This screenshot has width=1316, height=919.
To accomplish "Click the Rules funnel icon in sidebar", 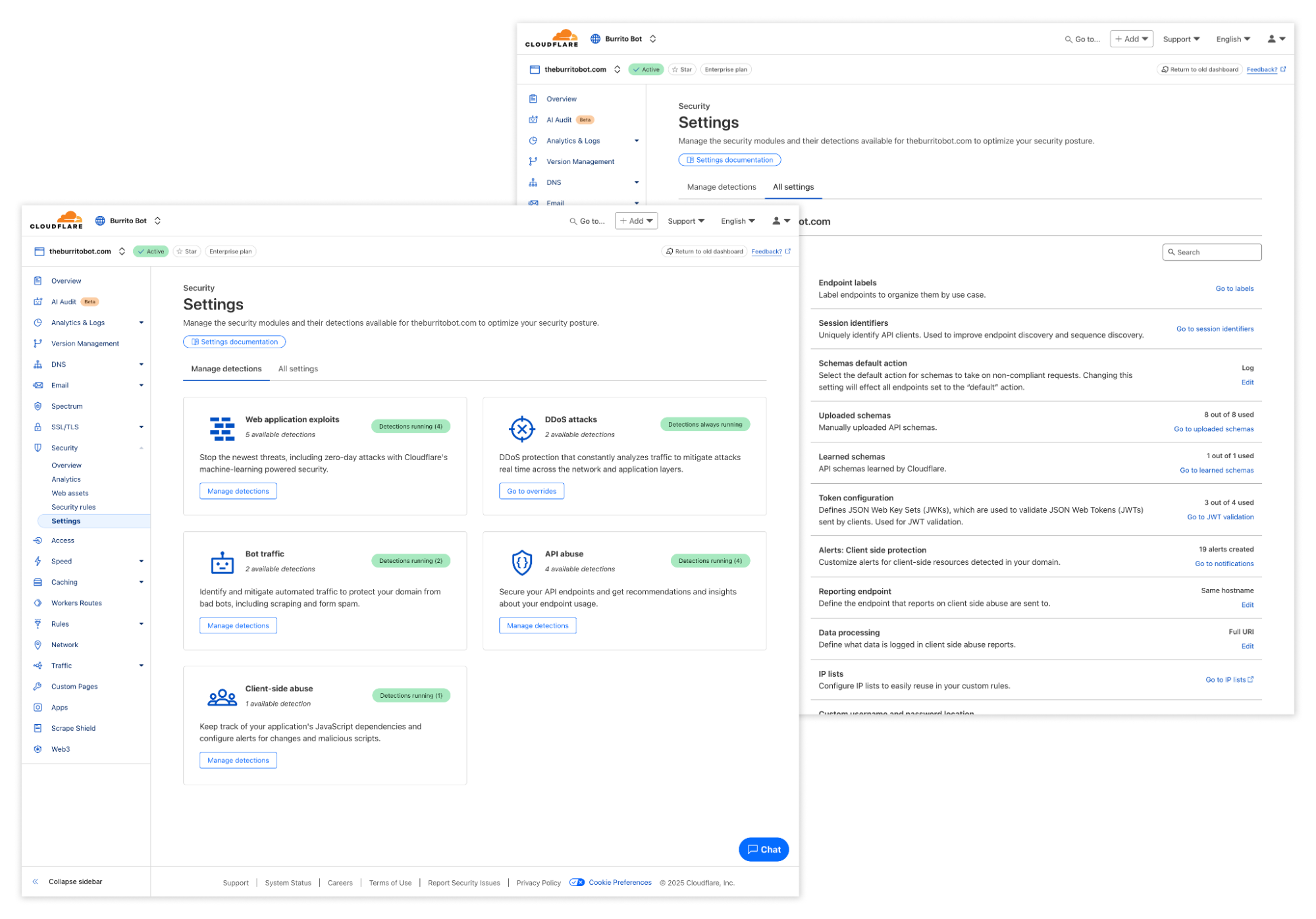I will tap(38, 624).
